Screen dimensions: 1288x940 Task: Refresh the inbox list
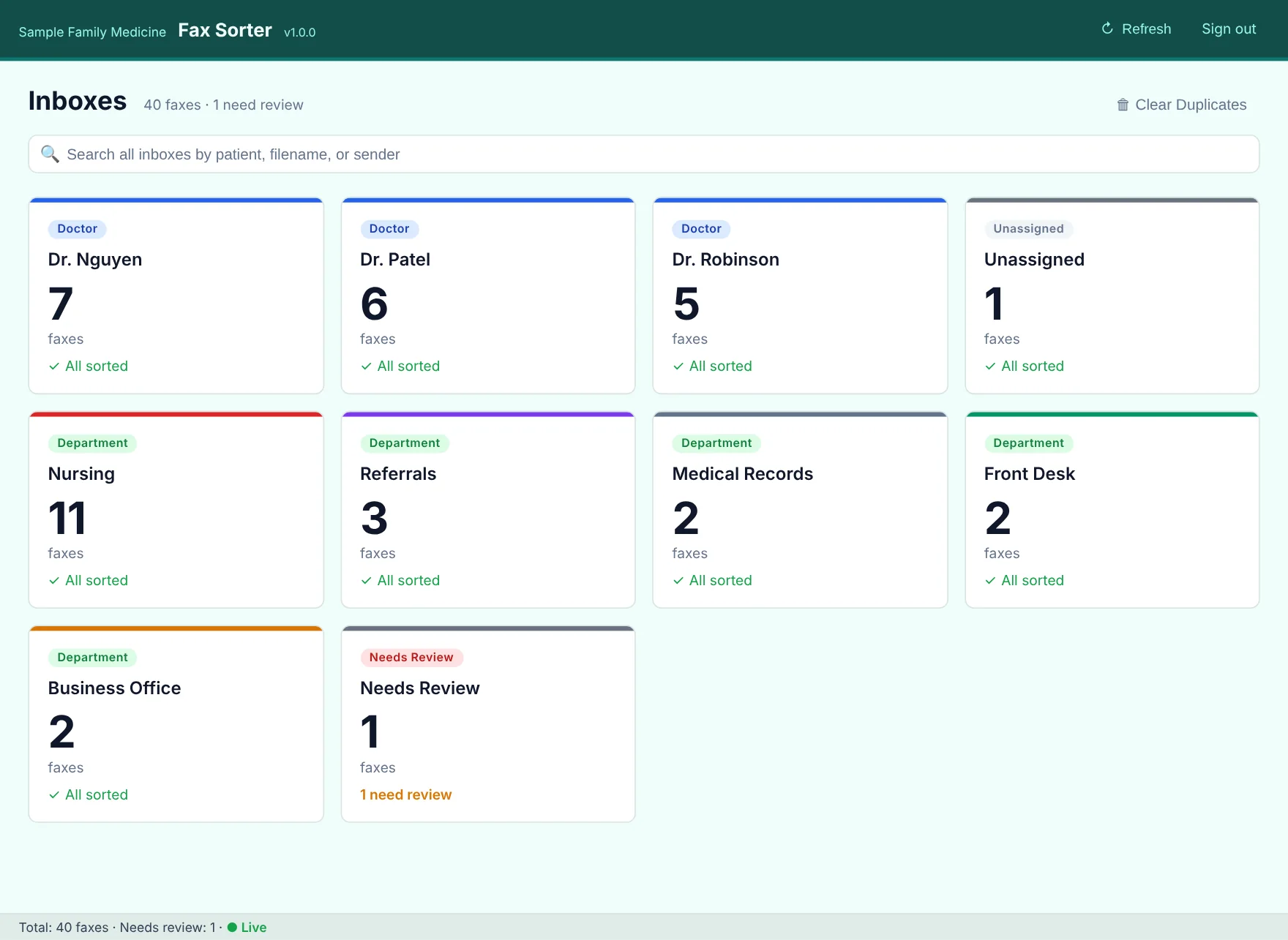coord(1137,29)
